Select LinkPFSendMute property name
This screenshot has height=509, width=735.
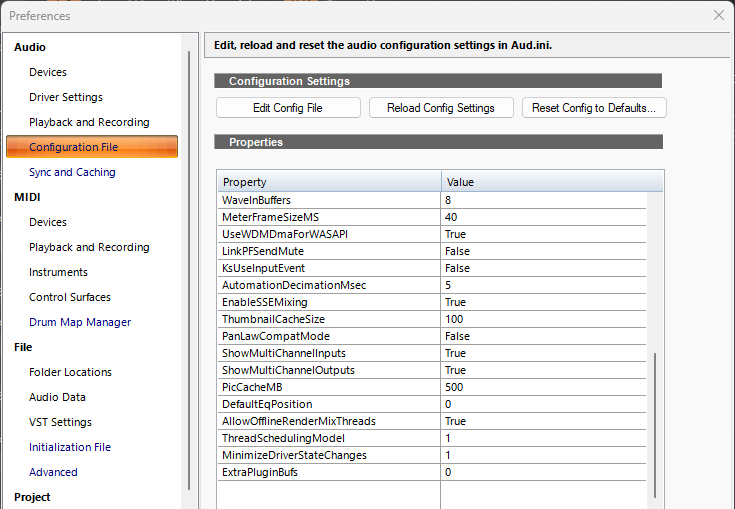tap(263, 251)
